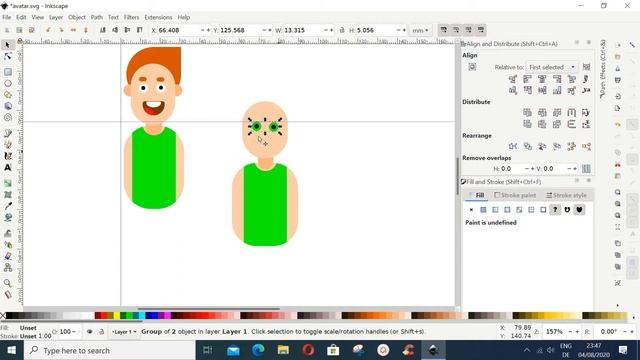Open Microsoft Edge from taskbar
Image resolution: width=640 pixels, height=360 pixels.
click(258, 350)
